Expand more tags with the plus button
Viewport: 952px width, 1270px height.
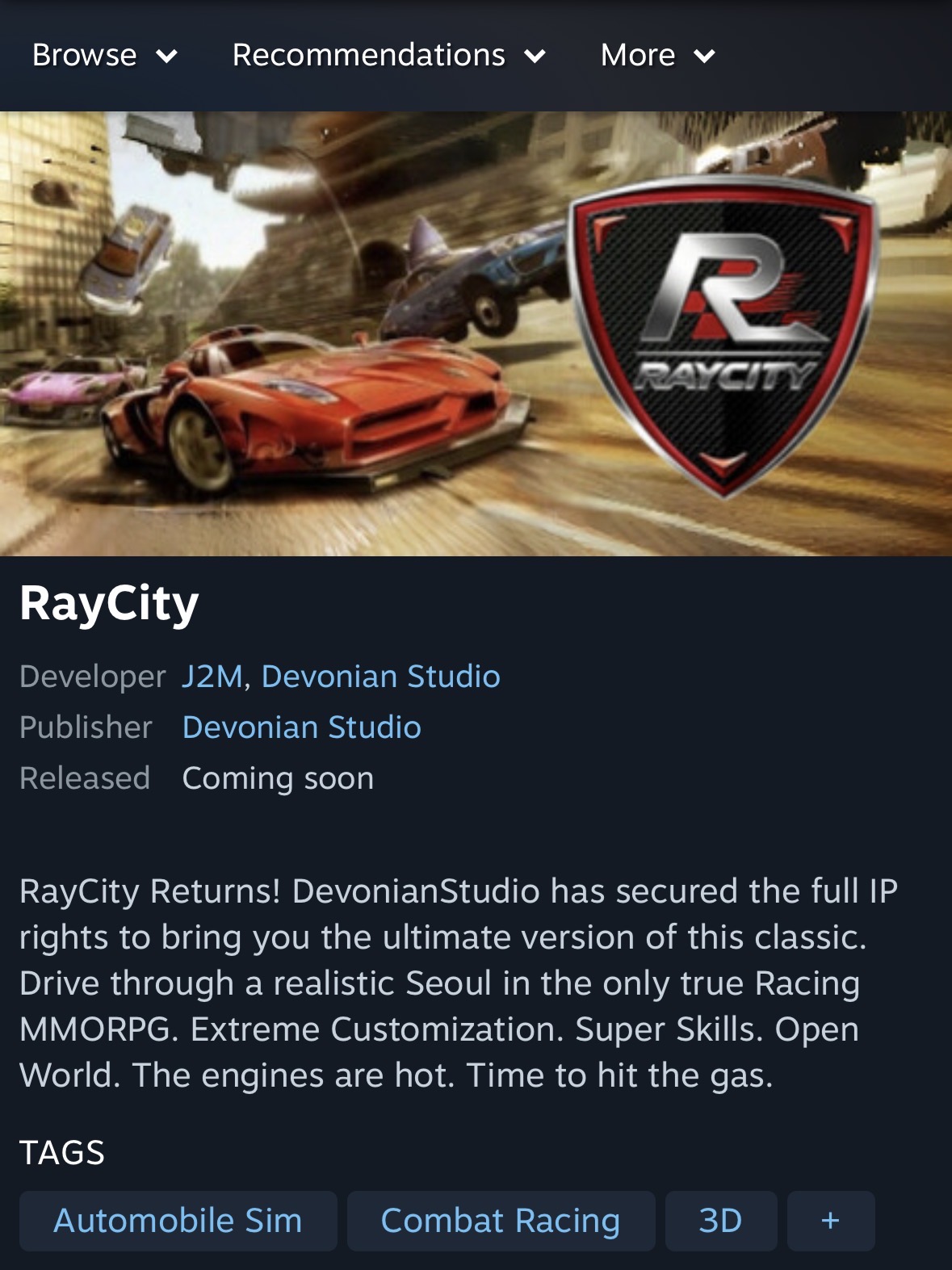tap(831, 1220)
